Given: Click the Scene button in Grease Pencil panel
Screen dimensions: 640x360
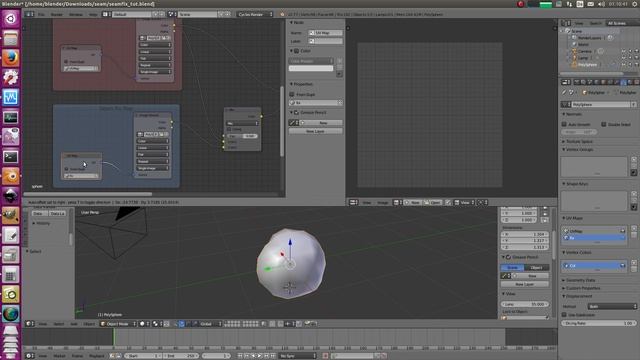Looking at the screenshot, I should pos(513,267).
